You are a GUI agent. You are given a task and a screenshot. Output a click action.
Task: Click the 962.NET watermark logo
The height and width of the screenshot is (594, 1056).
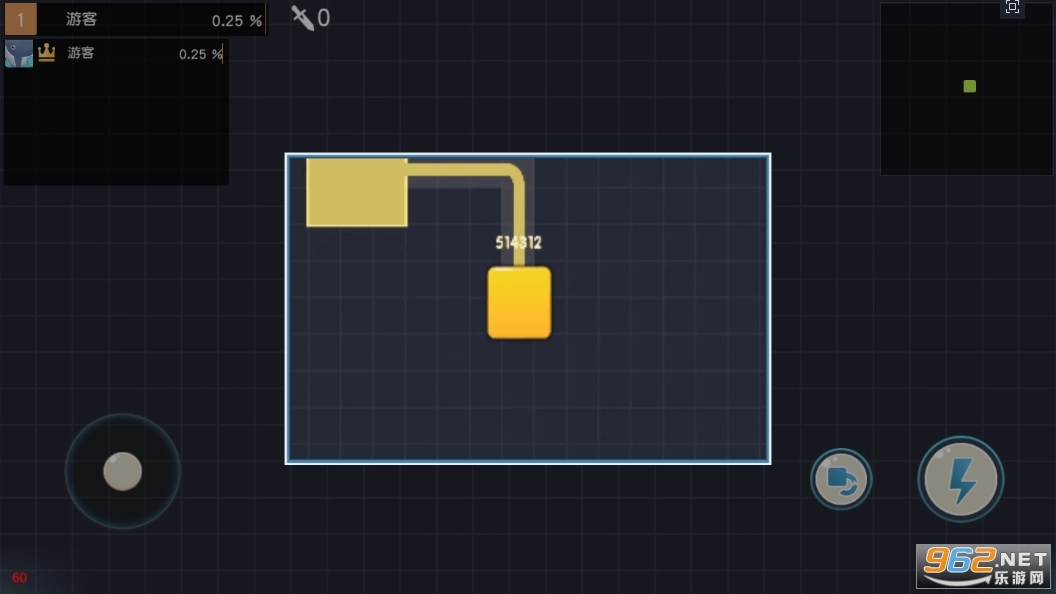point(983,566)
